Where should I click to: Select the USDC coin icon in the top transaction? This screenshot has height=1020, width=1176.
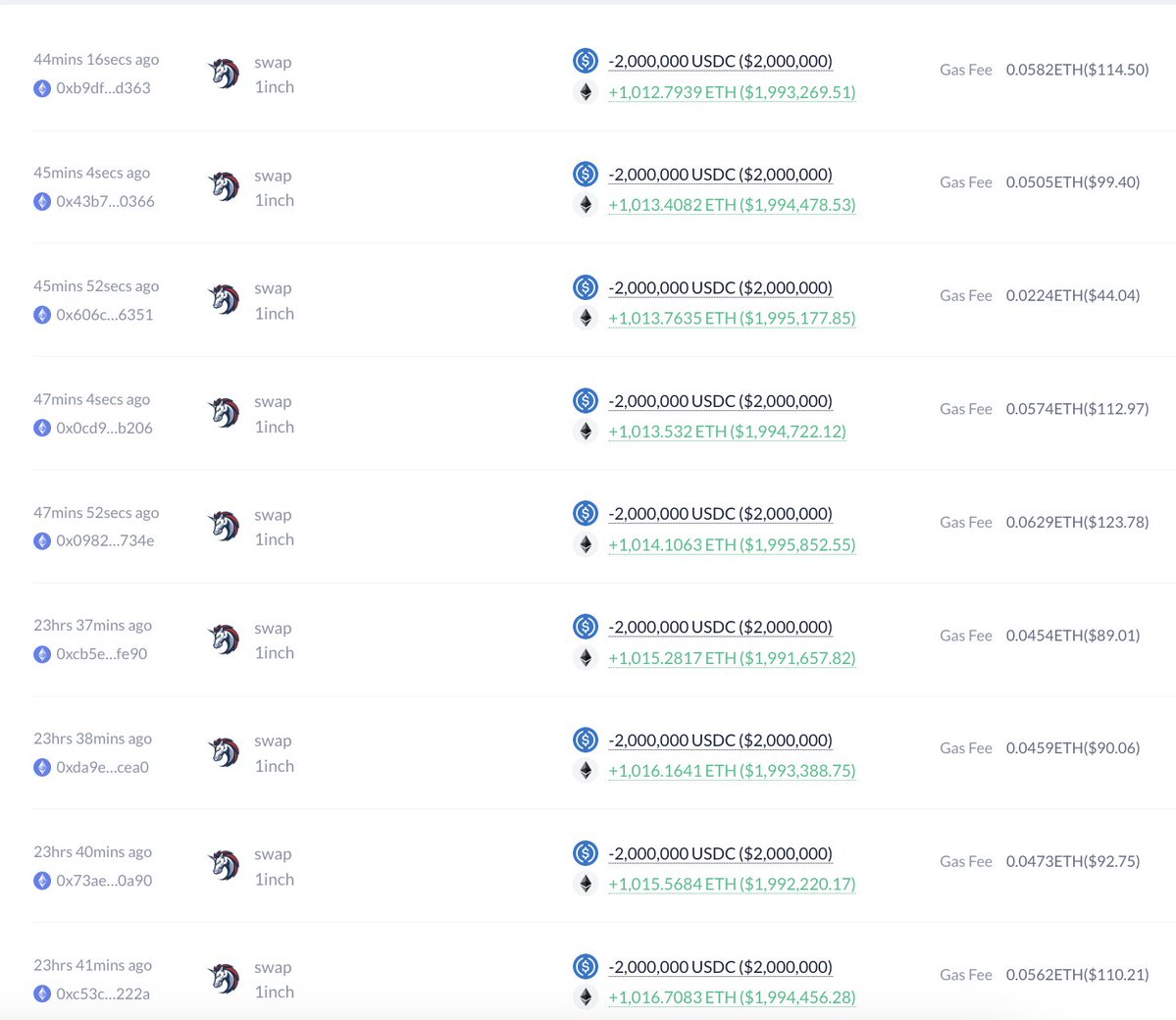[x=586, y=60]
